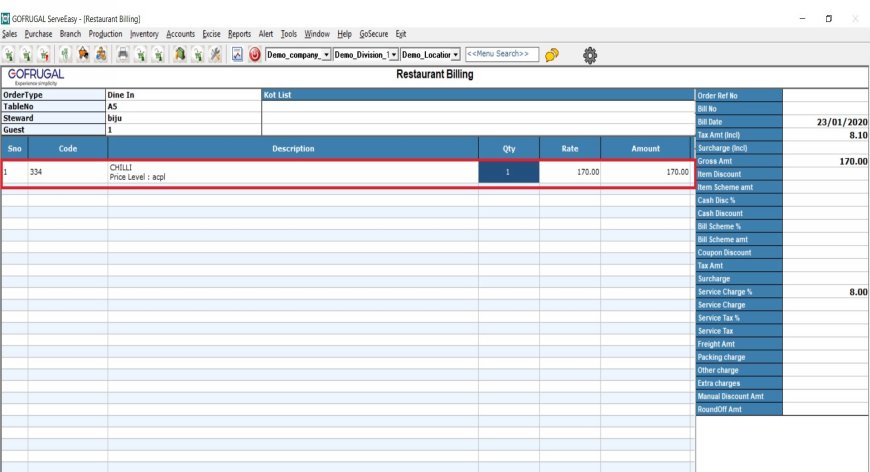Click the Qty column header
The image size is (870, 472).
(x=509, y=149)
